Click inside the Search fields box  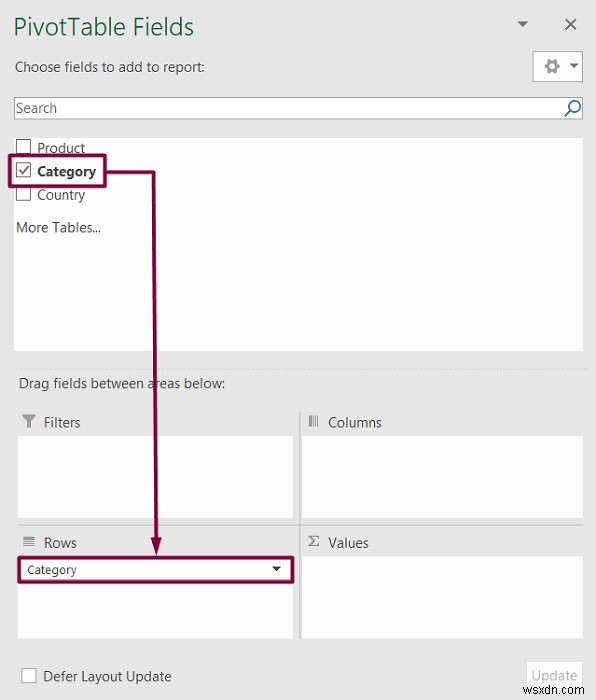(x=288, y=108)
